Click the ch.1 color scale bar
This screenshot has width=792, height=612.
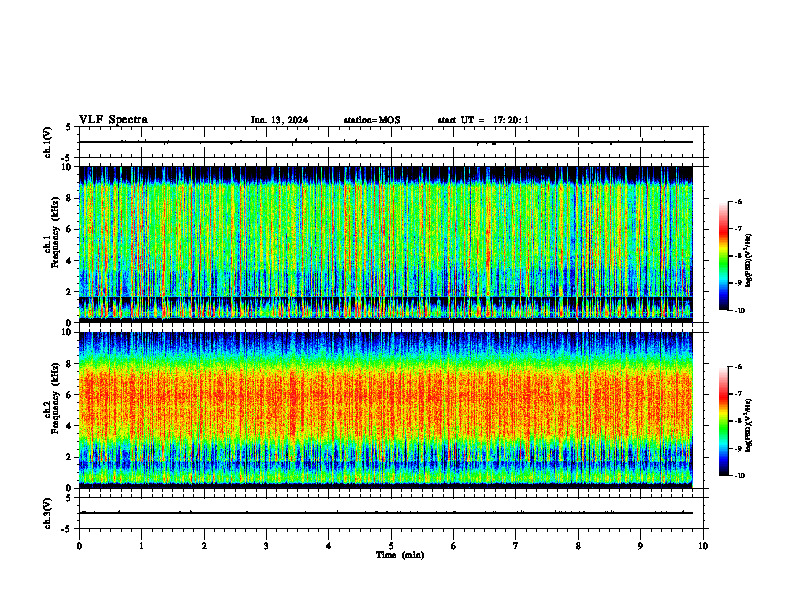[x=723, y=256]
